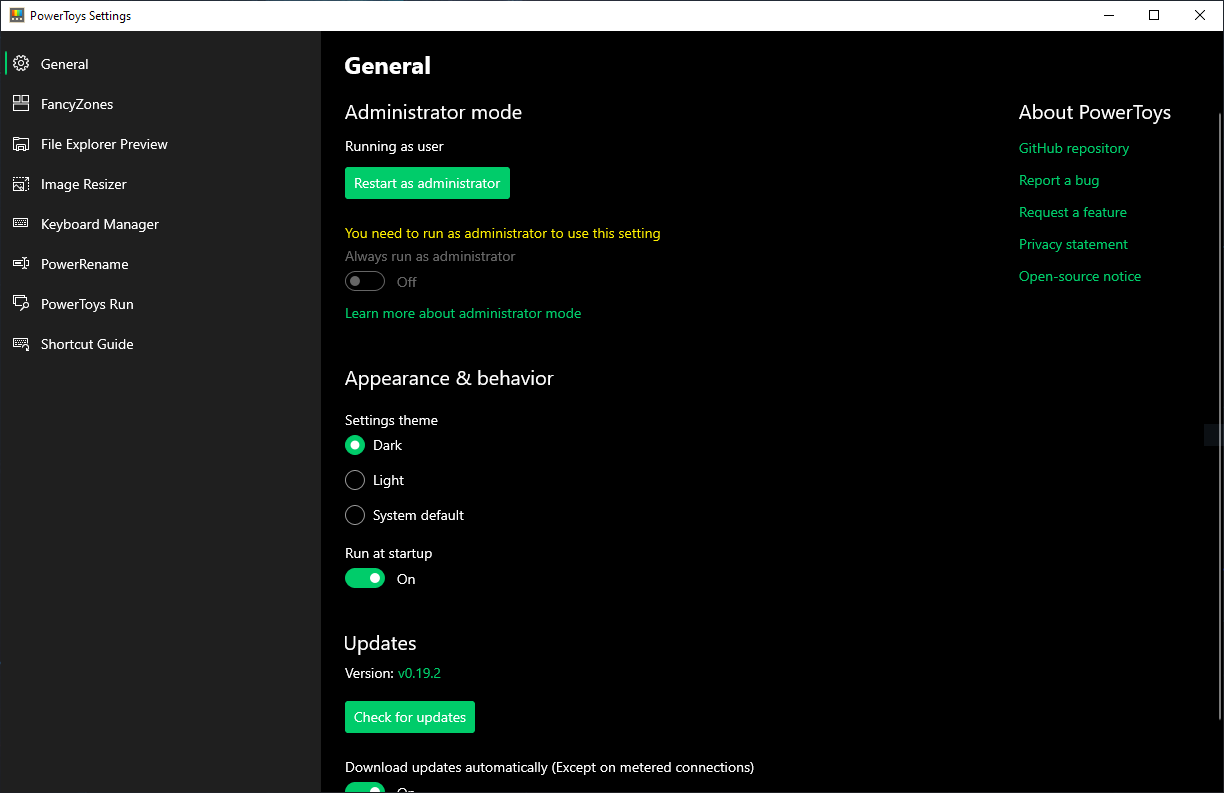Click the PowerRename icon in sidebar
The height and width of the screenshot is (793, 1224).
point(21,264)
